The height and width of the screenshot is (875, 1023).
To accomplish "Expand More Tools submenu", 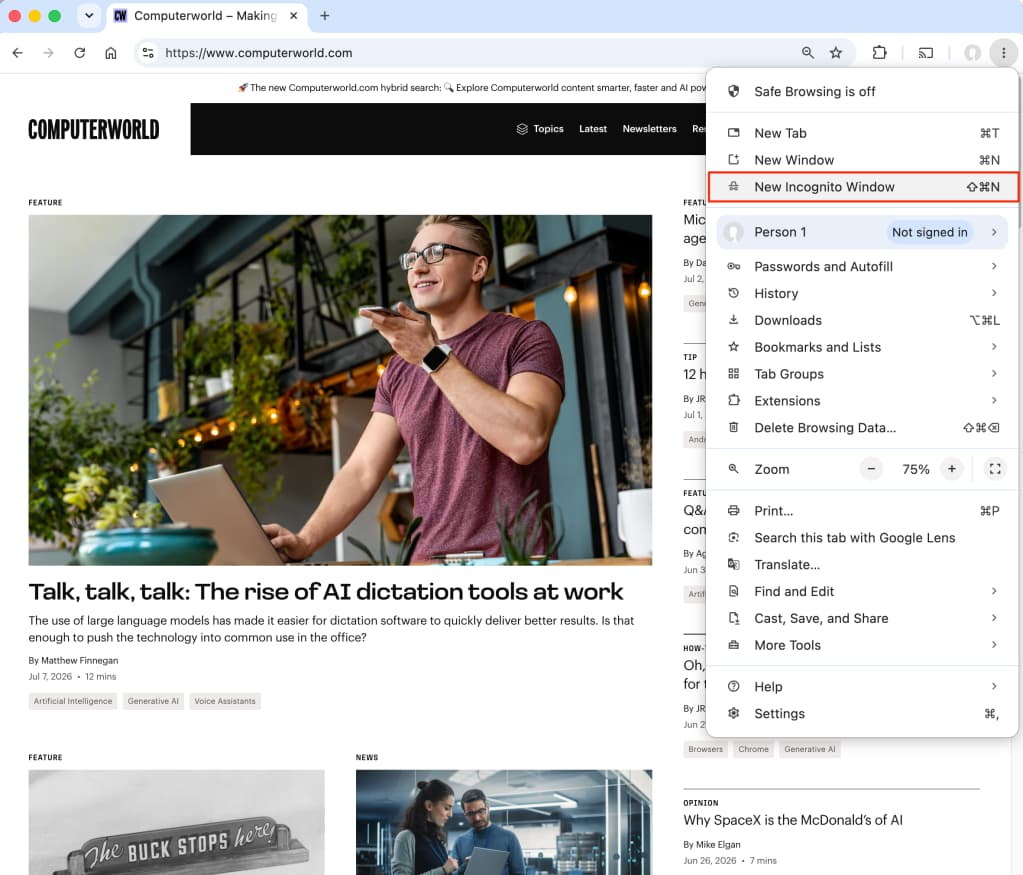I will 862,645.
